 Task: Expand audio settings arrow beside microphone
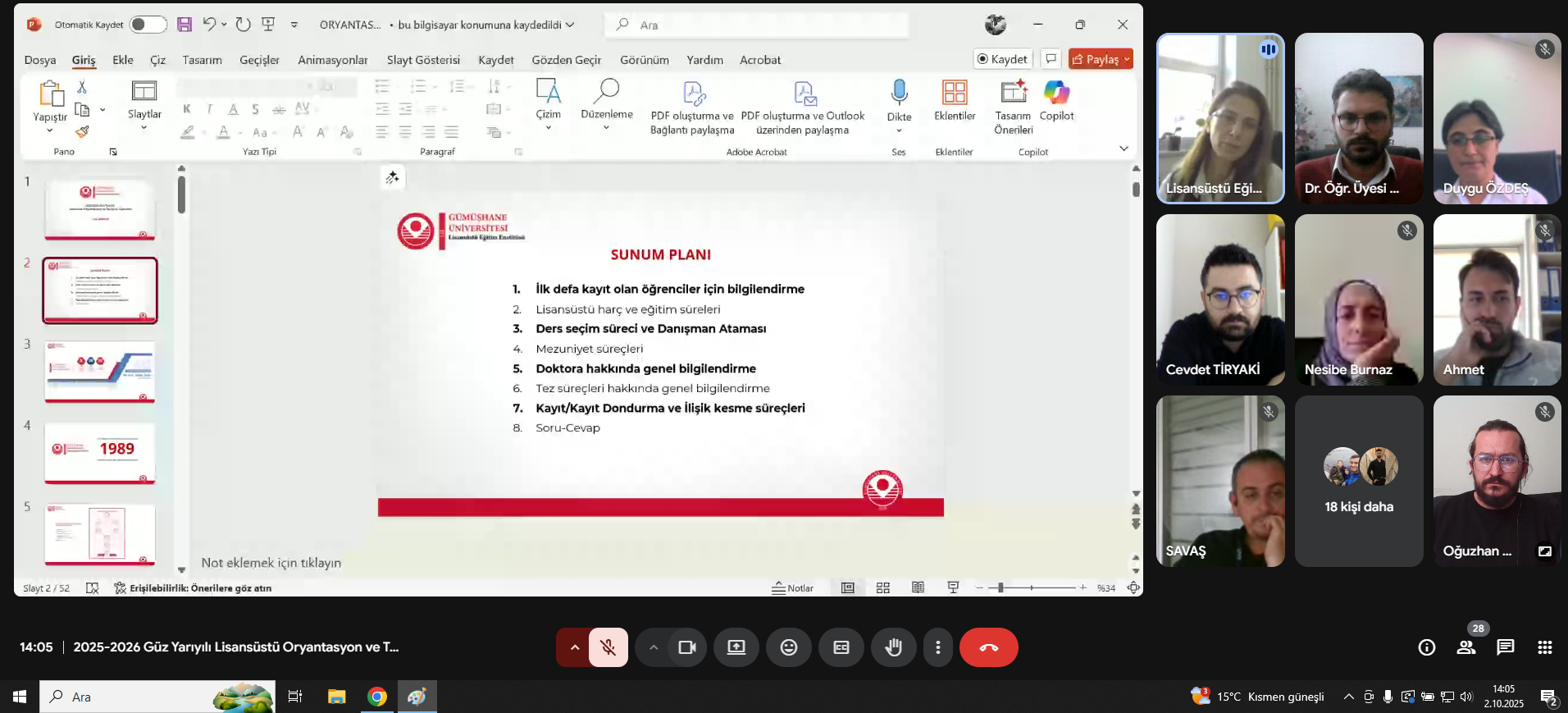tap(575, 647)
